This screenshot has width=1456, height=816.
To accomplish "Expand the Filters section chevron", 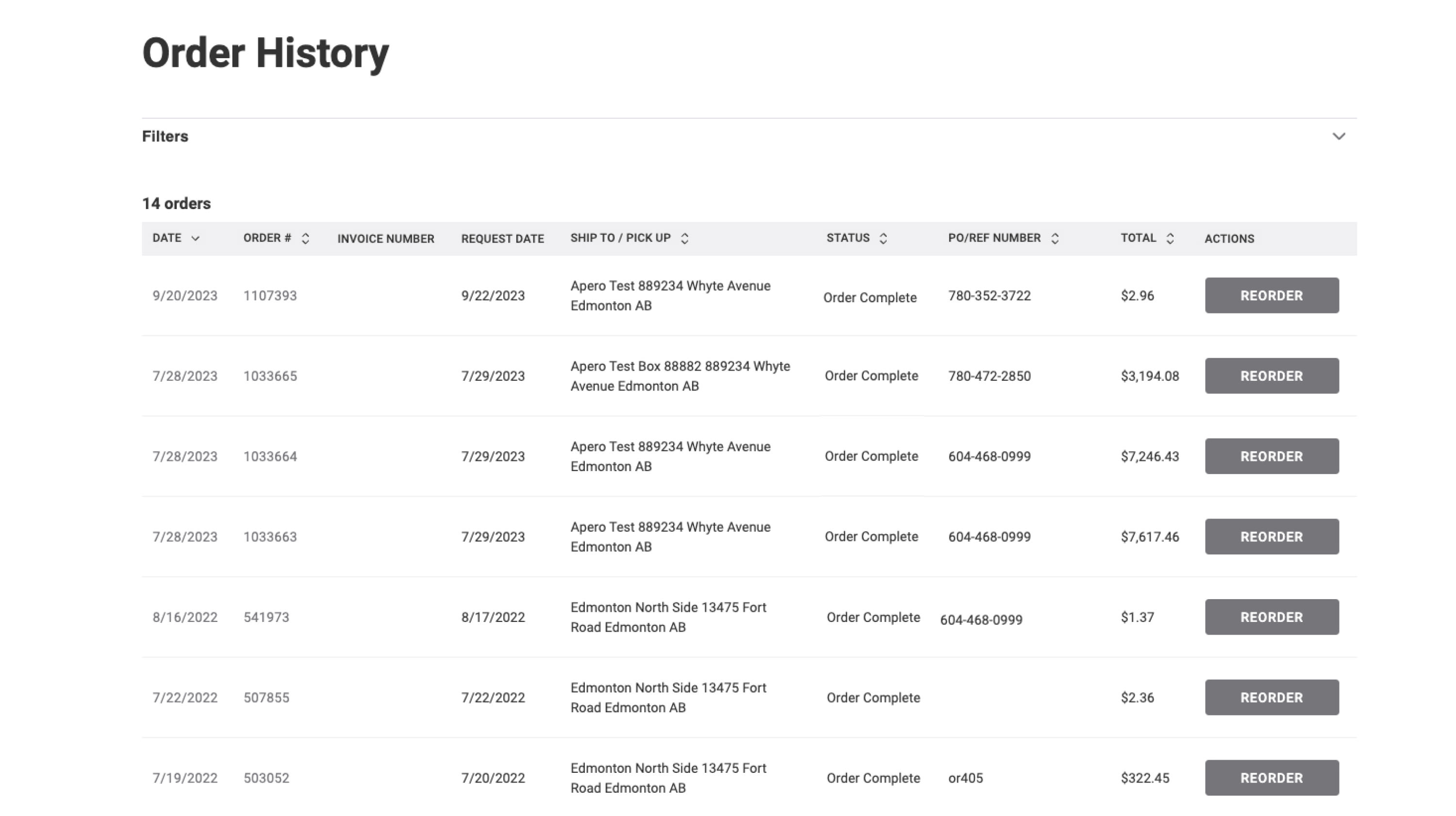I will coord(1338,136).
